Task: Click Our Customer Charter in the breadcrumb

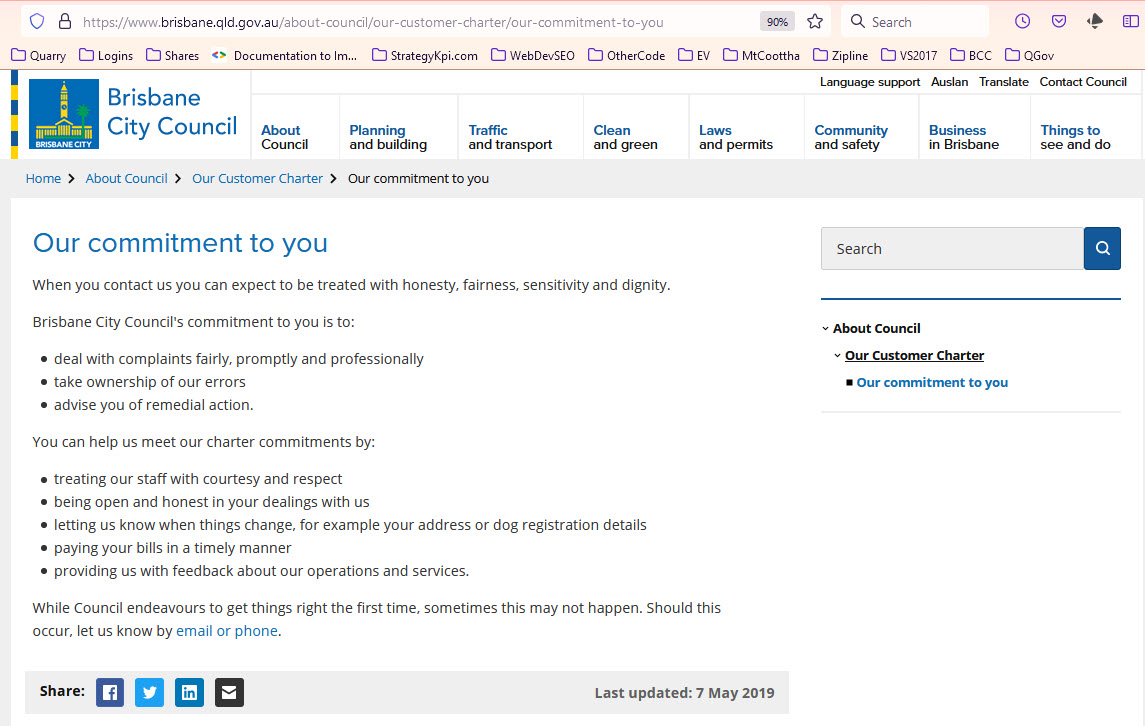Action: click(257, 178)
